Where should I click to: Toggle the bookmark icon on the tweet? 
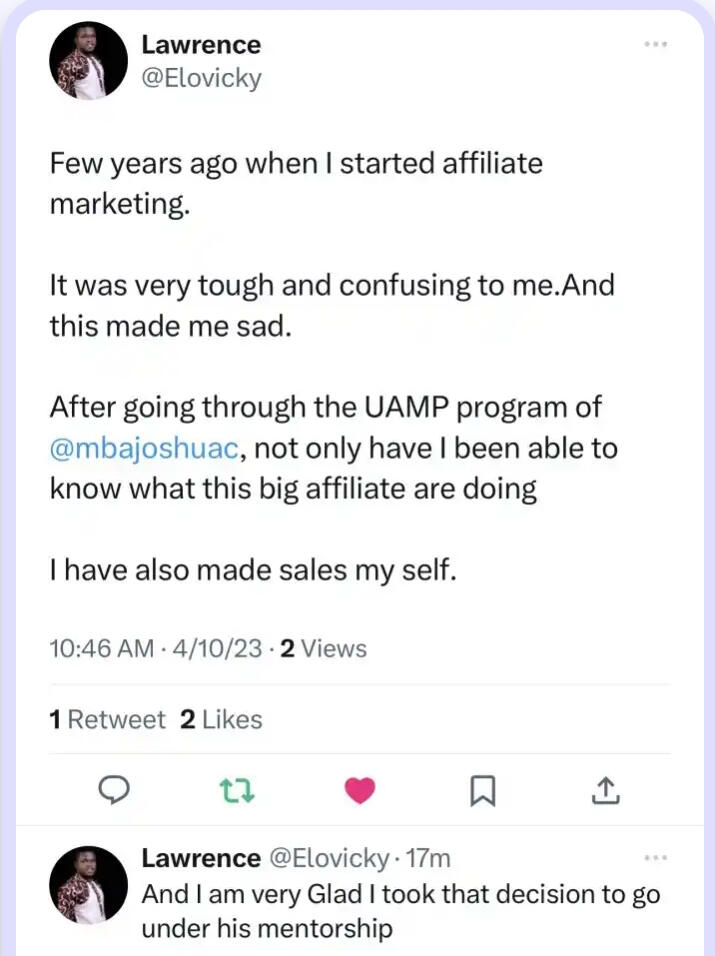(483, 792)
